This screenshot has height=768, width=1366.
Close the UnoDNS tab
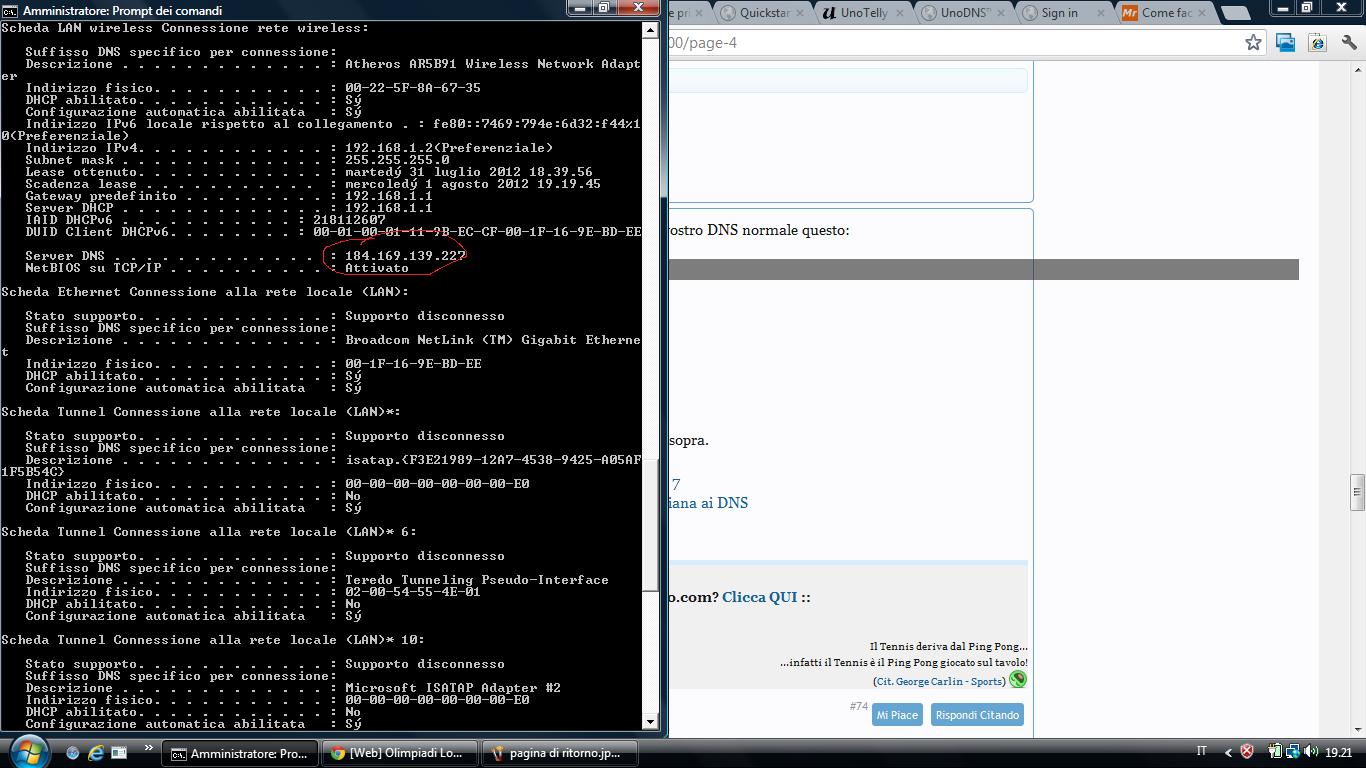click(x=1000, y=13)
